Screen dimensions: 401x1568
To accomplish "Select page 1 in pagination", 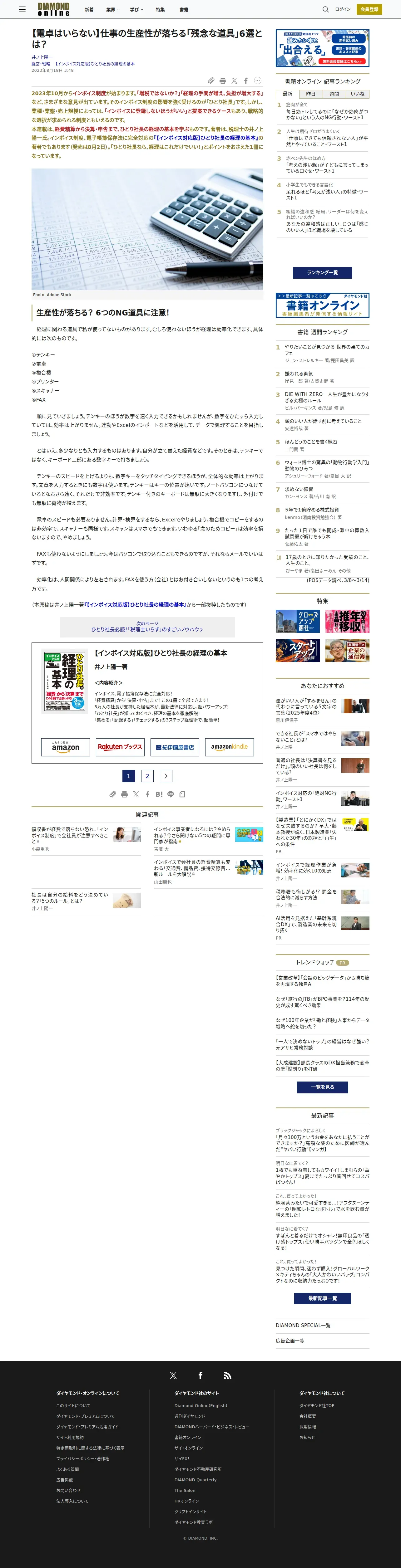I will click(x=129, y=776).
